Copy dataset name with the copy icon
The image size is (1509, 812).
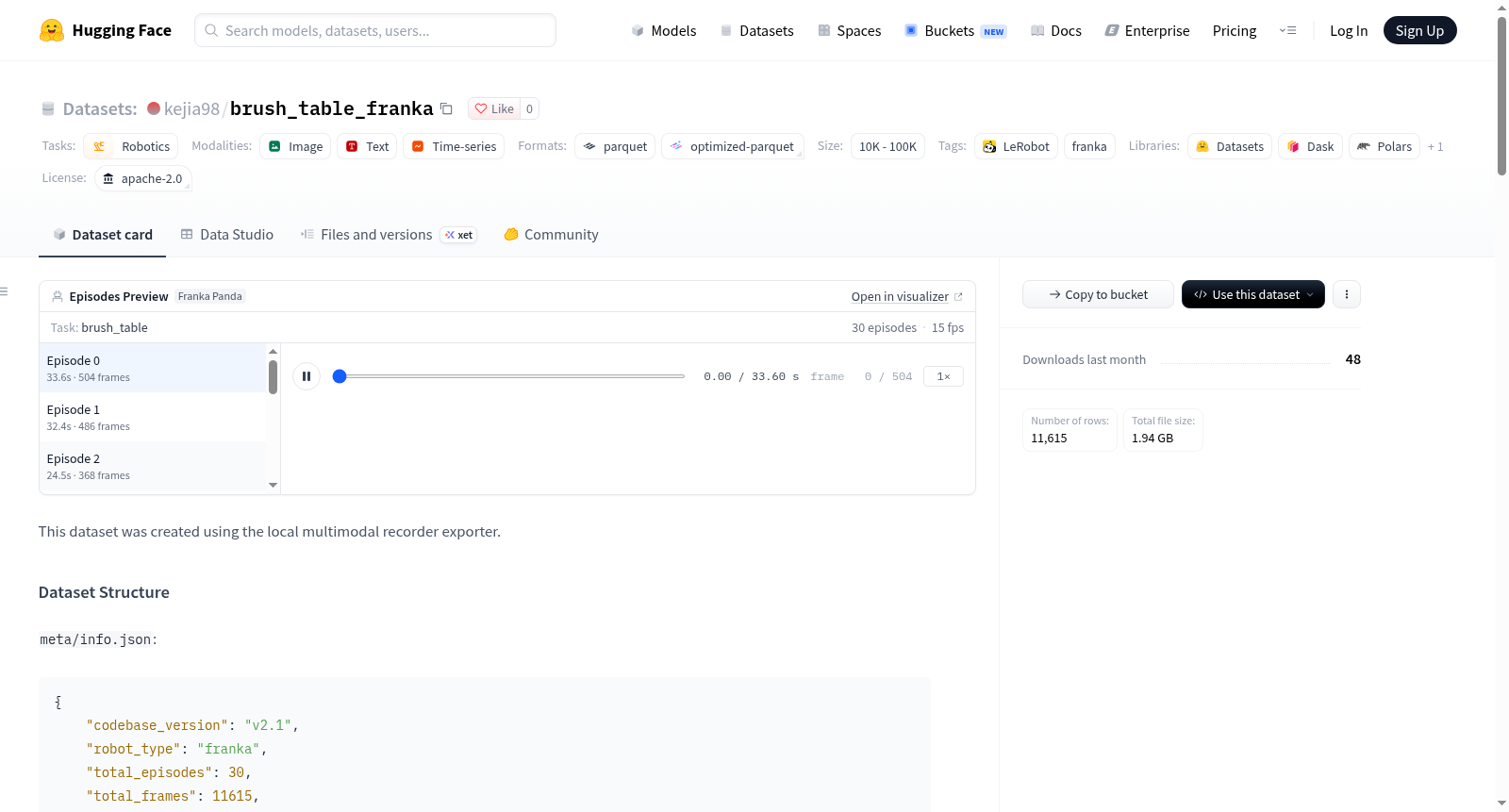447,109
